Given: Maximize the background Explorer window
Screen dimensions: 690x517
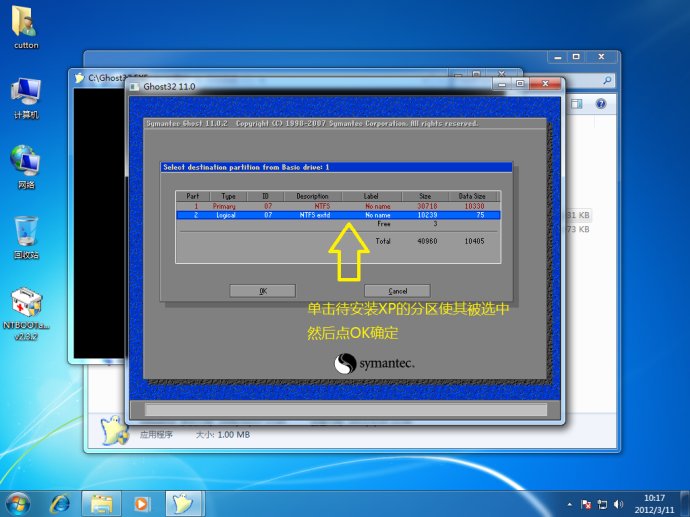Looking at the screenshot, I should [576, 57].
